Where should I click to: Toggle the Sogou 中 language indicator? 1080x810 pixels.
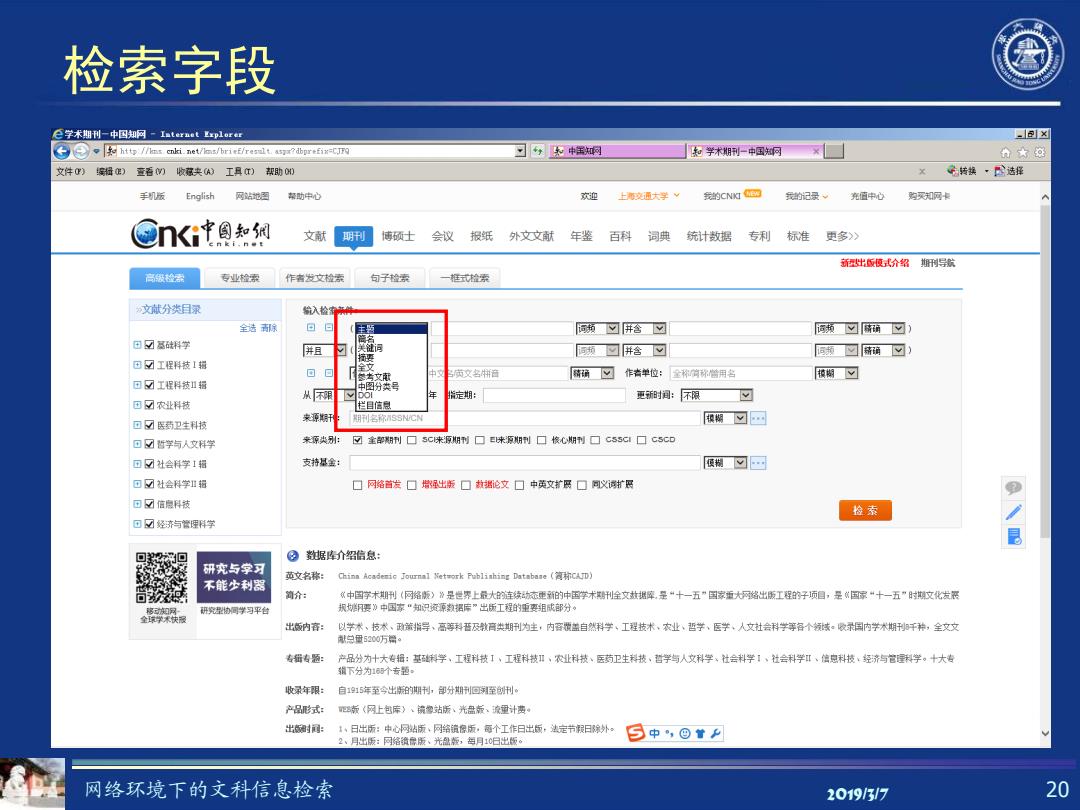654,734
